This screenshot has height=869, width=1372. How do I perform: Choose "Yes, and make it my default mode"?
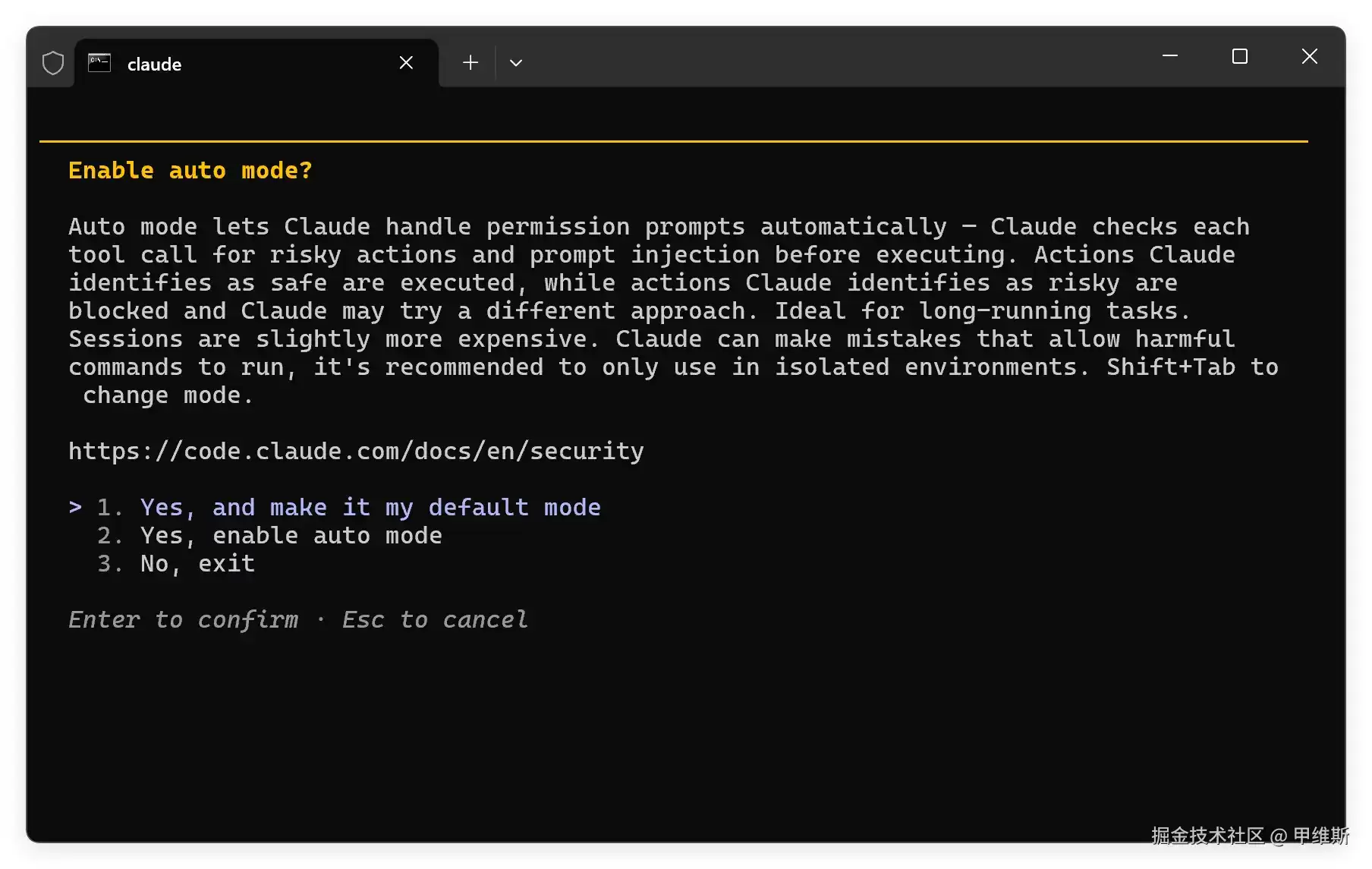tap(370, 507)
